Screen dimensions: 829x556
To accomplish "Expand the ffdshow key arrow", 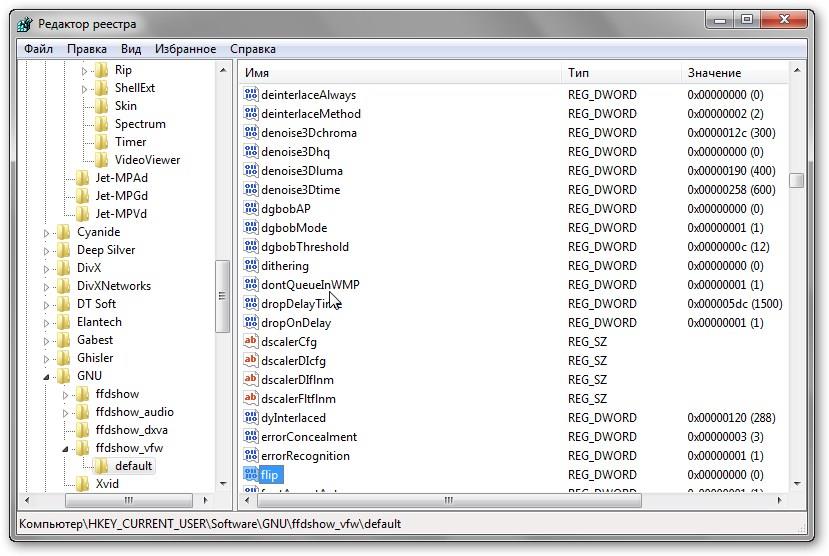I will (x=66, y=395).
